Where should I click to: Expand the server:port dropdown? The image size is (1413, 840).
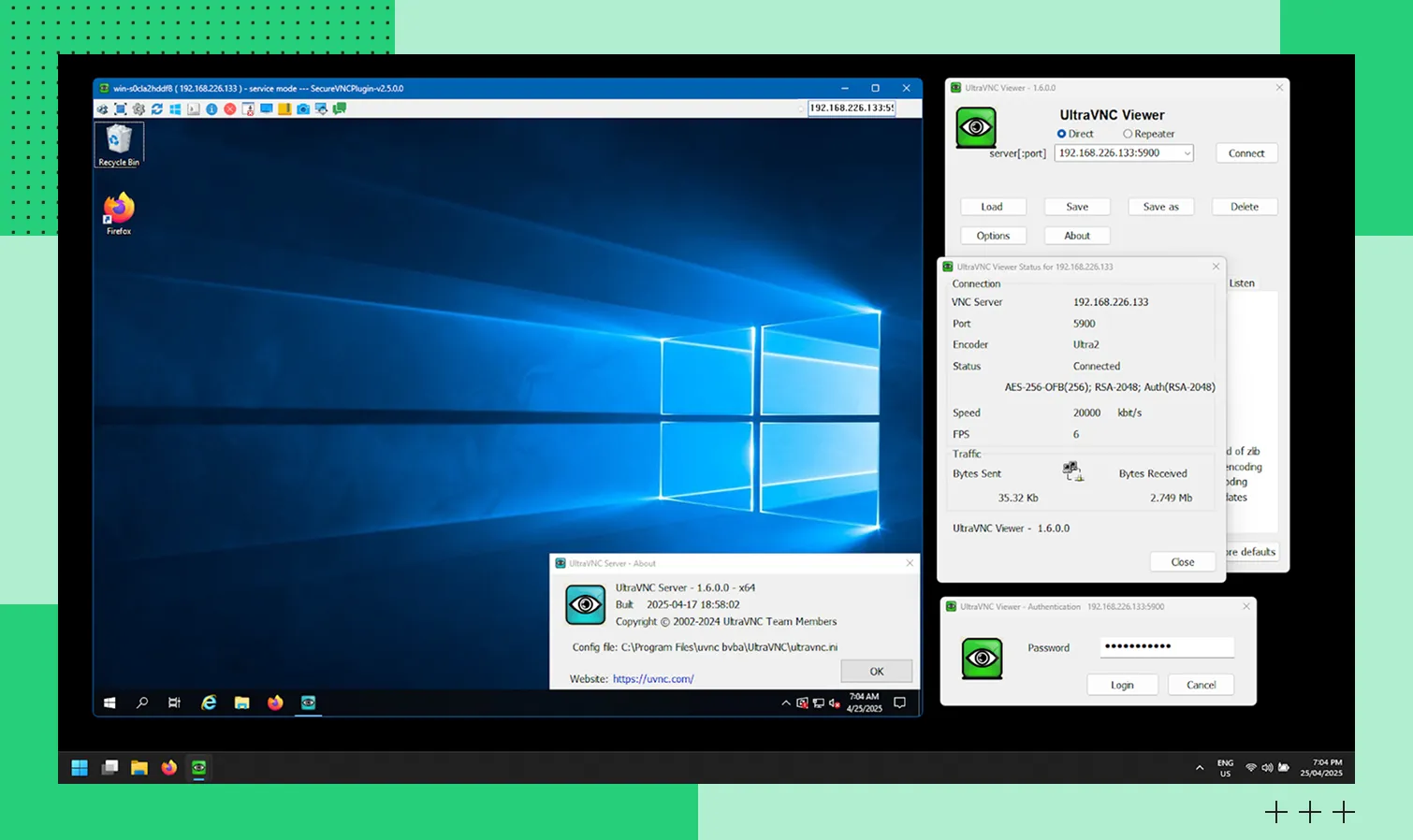(1187, 153)
